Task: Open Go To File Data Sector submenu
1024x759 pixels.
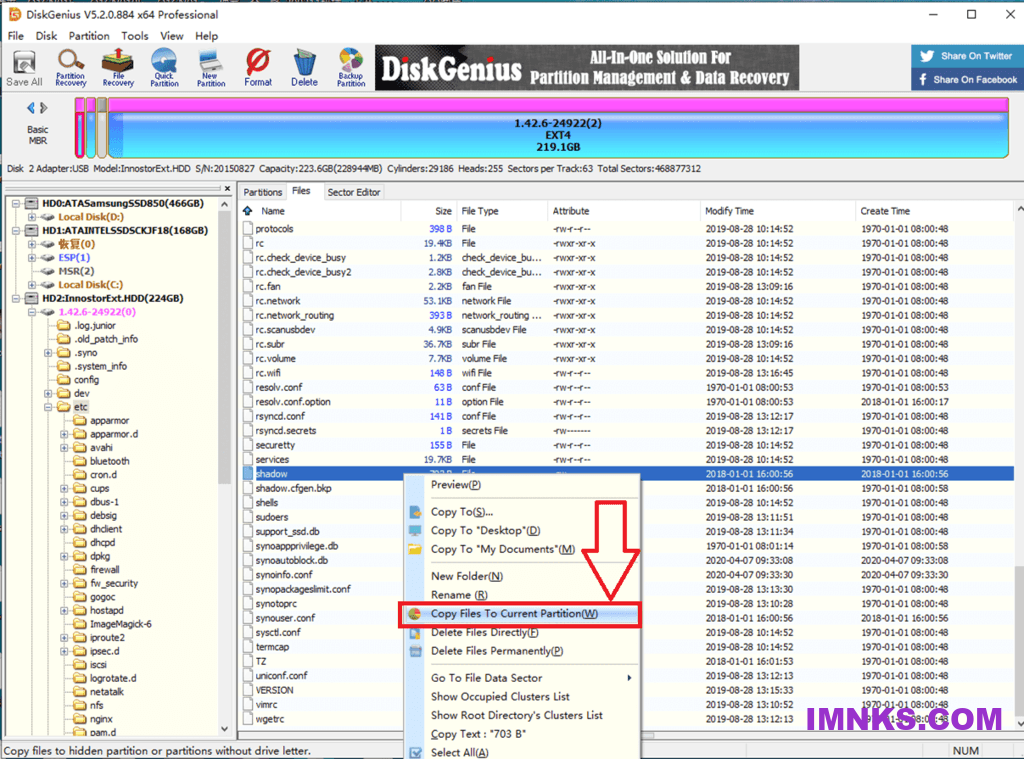Action: pos(521,678)
